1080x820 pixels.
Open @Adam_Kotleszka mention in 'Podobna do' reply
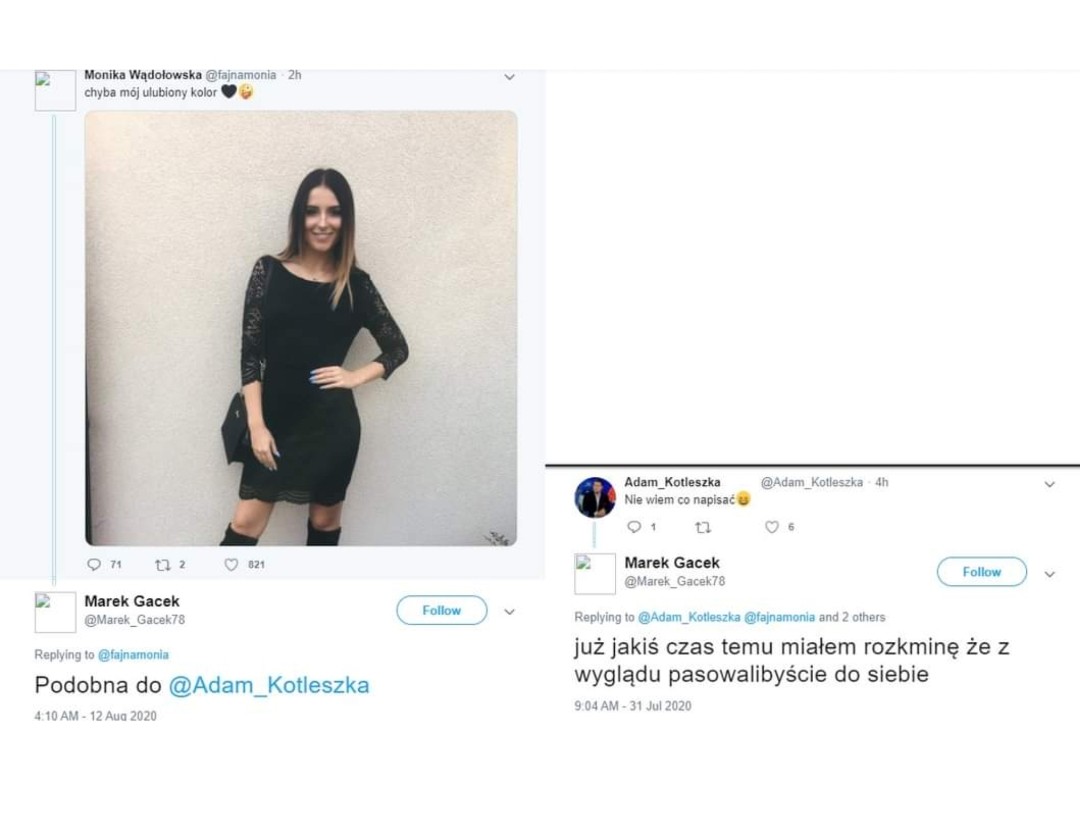pyautogui.click(x=269, y=685)
